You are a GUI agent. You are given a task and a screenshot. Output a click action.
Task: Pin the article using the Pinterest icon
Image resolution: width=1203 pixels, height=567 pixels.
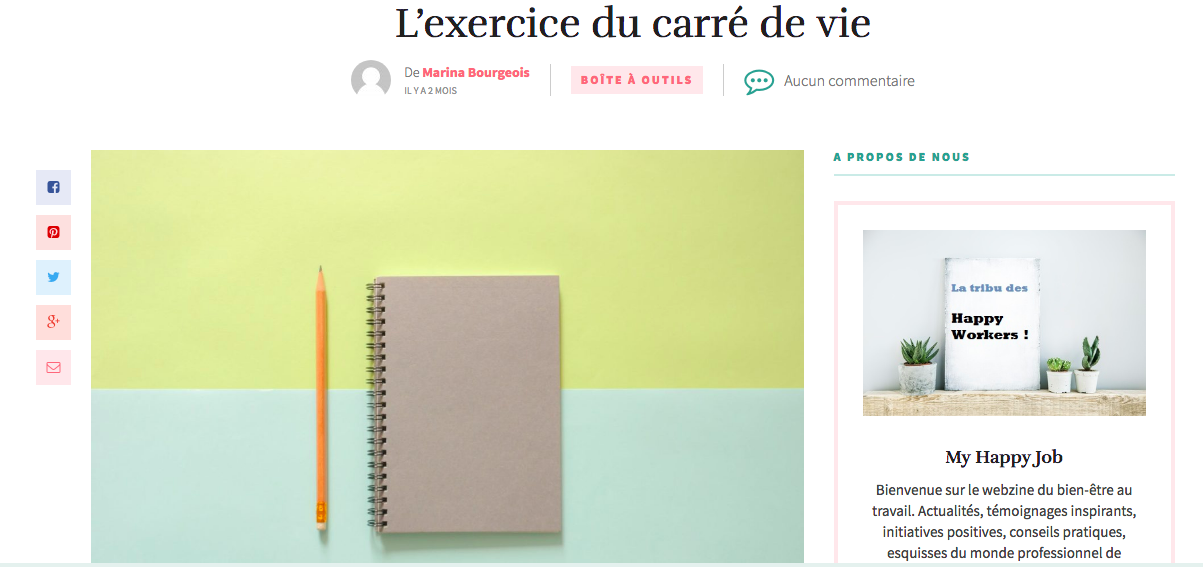pos(53,232)
